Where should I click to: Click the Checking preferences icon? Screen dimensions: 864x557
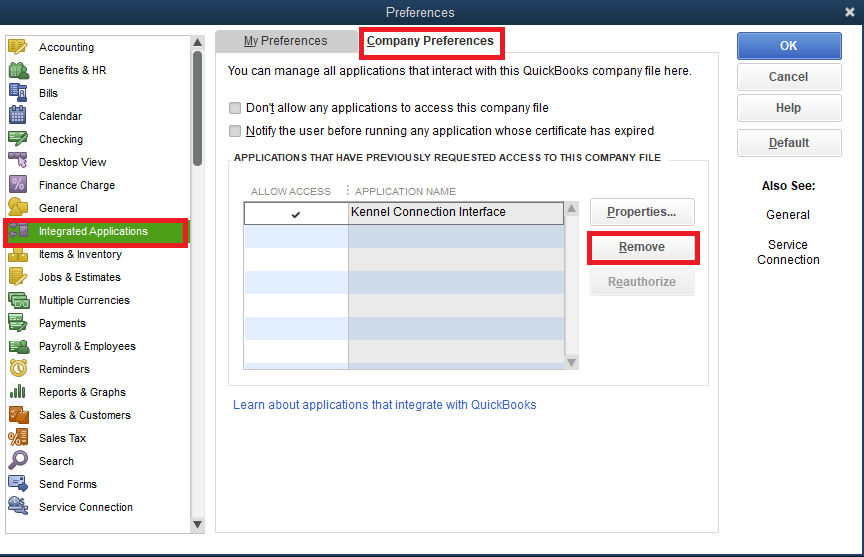click(x=18, y=139)
